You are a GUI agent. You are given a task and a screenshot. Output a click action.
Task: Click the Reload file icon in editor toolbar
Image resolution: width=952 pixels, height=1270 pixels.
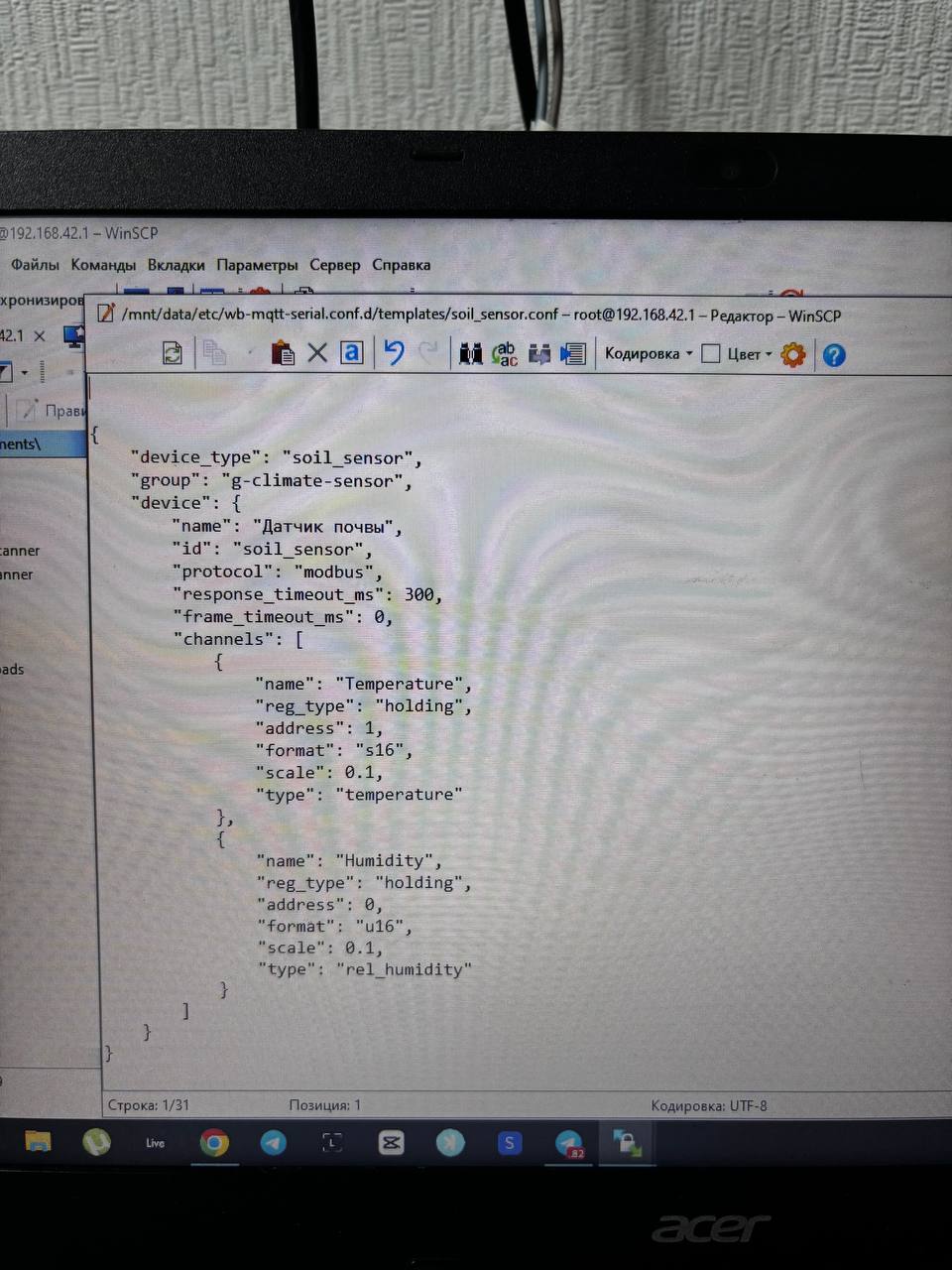pyautogui.click(x=173, y=353)
